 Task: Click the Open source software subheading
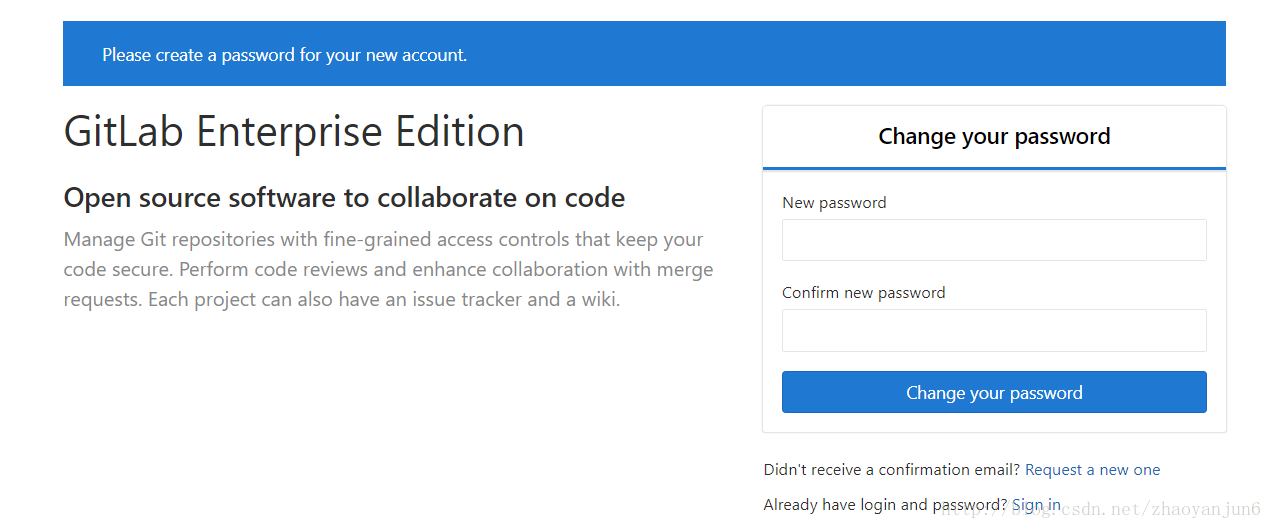[344, 198]
